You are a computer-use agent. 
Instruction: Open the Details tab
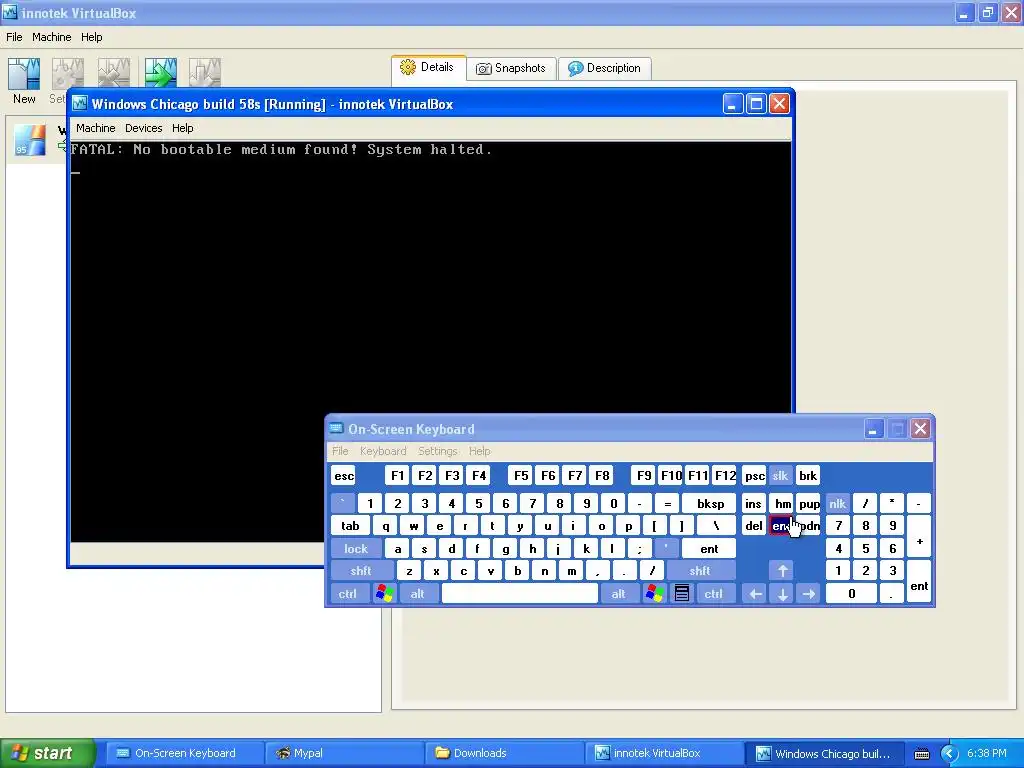tap(428, 67)
